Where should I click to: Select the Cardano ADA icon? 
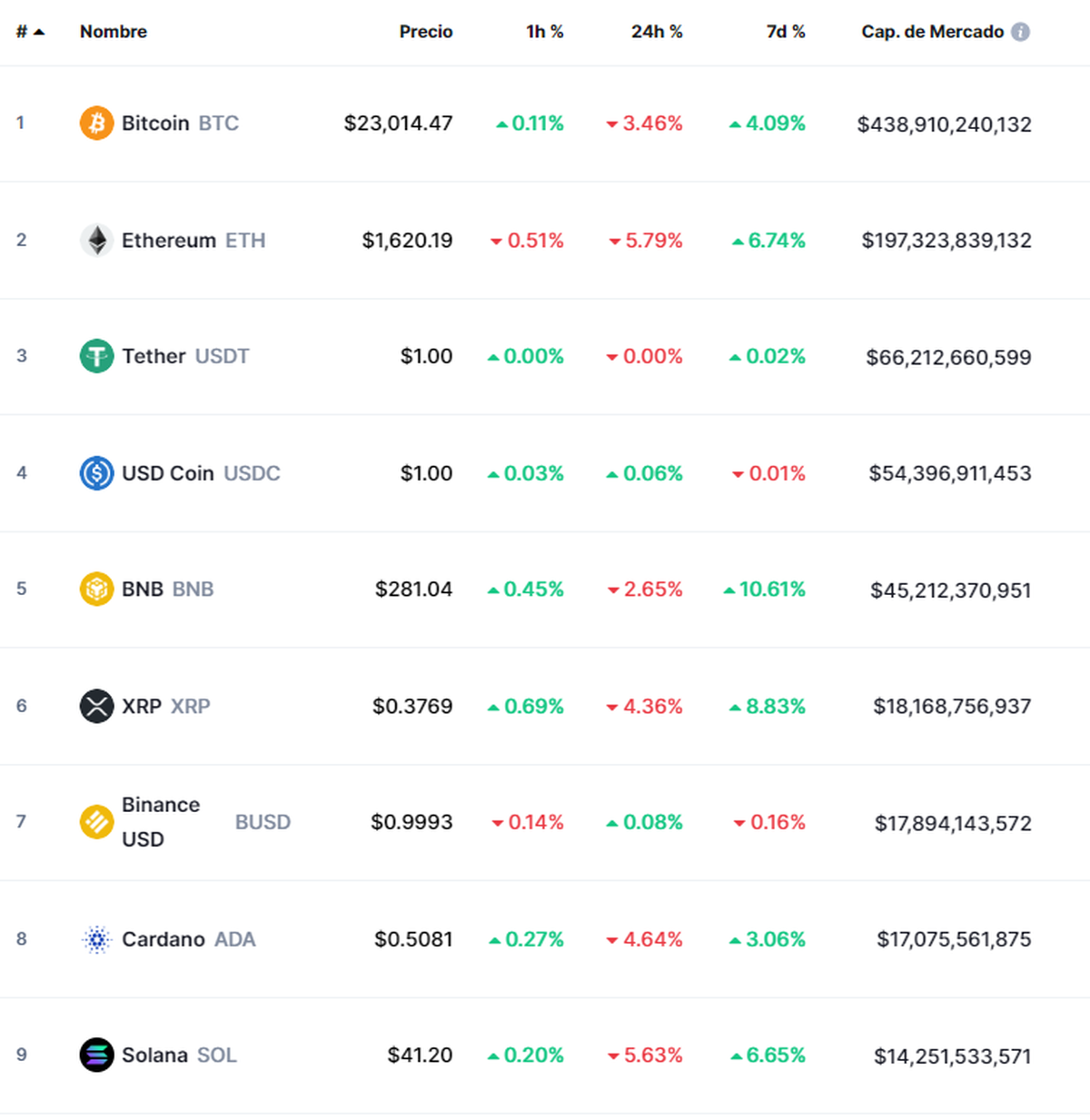(95, 938)
